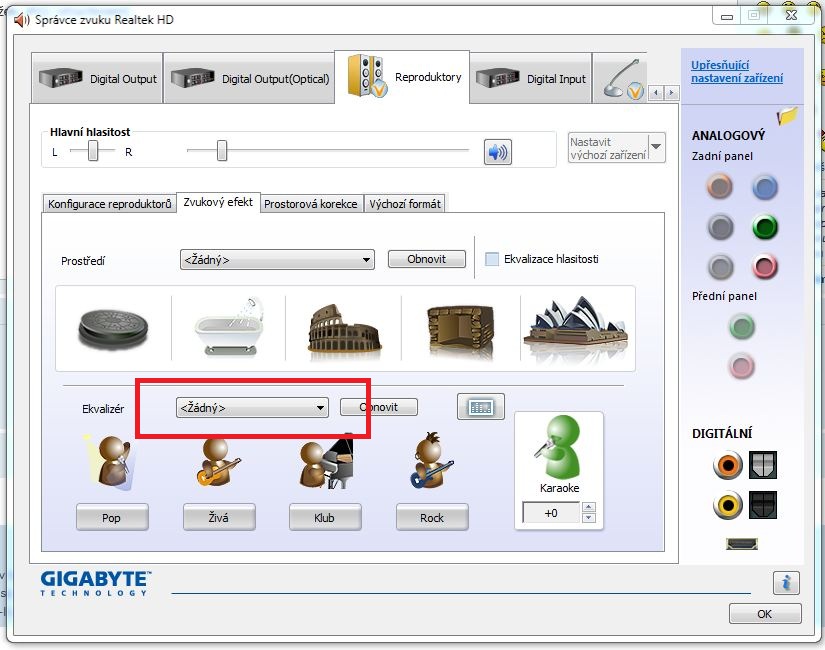Click the guitarist figure above Živá
825x650 pixels.
point(217,462)
